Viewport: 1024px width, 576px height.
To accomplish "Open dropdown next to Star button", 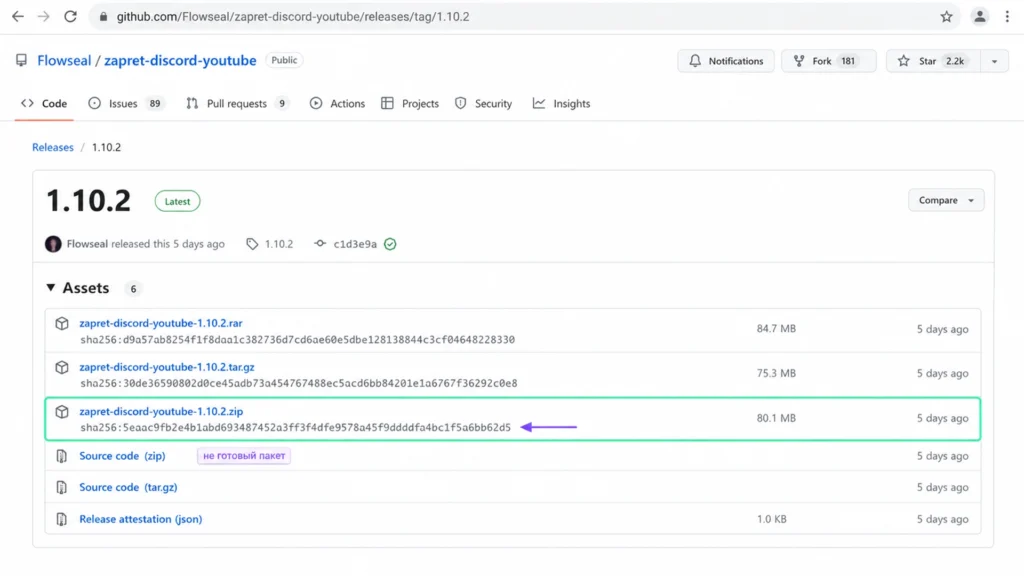I will pos(994,61).
